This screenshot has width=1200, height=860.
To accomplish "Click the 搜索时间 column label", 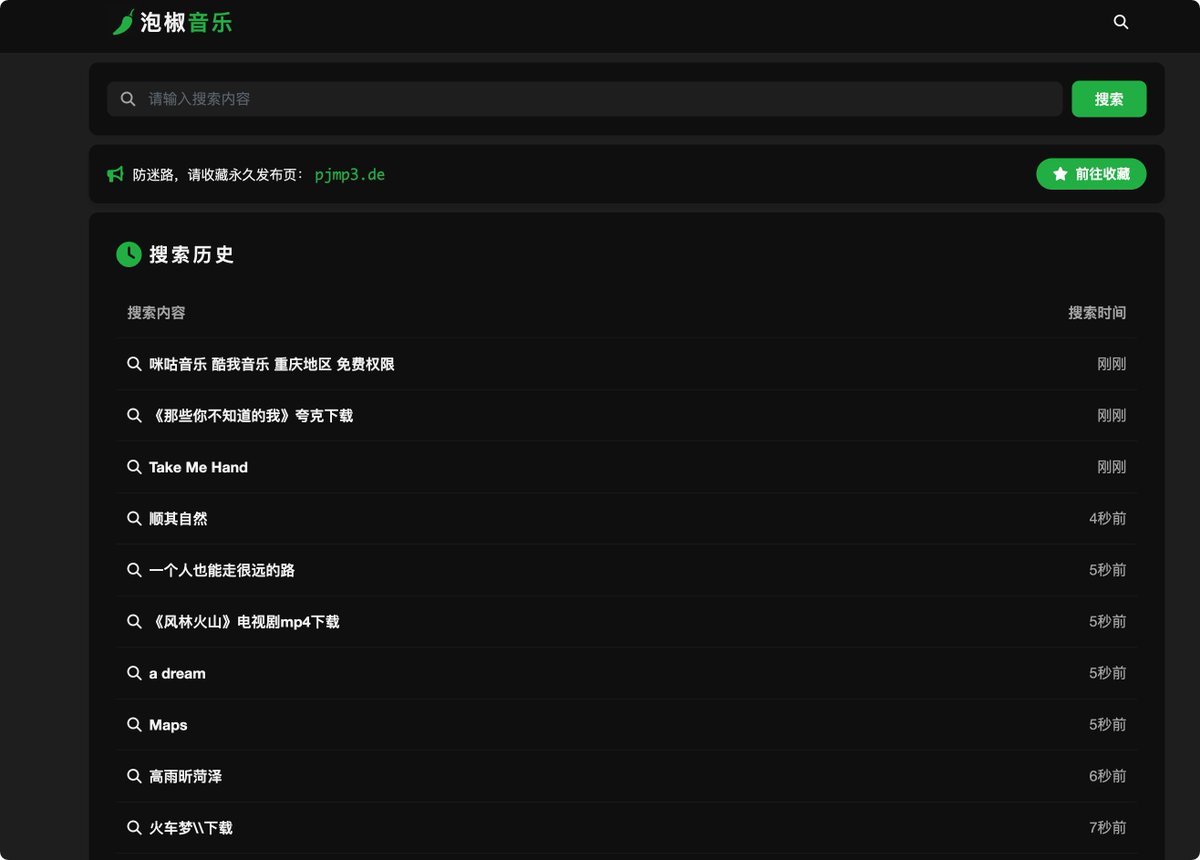I will pyautogui.click(x=1098, y=312).
